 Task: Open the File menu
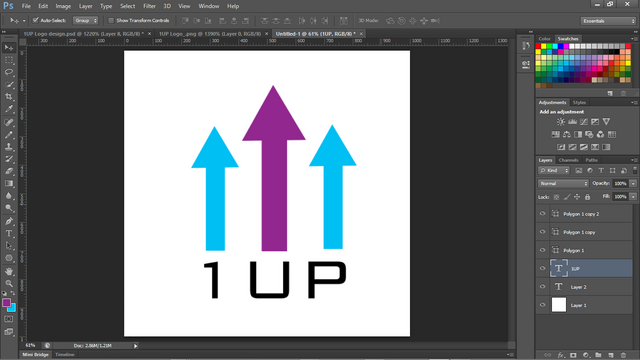point(26,6)
